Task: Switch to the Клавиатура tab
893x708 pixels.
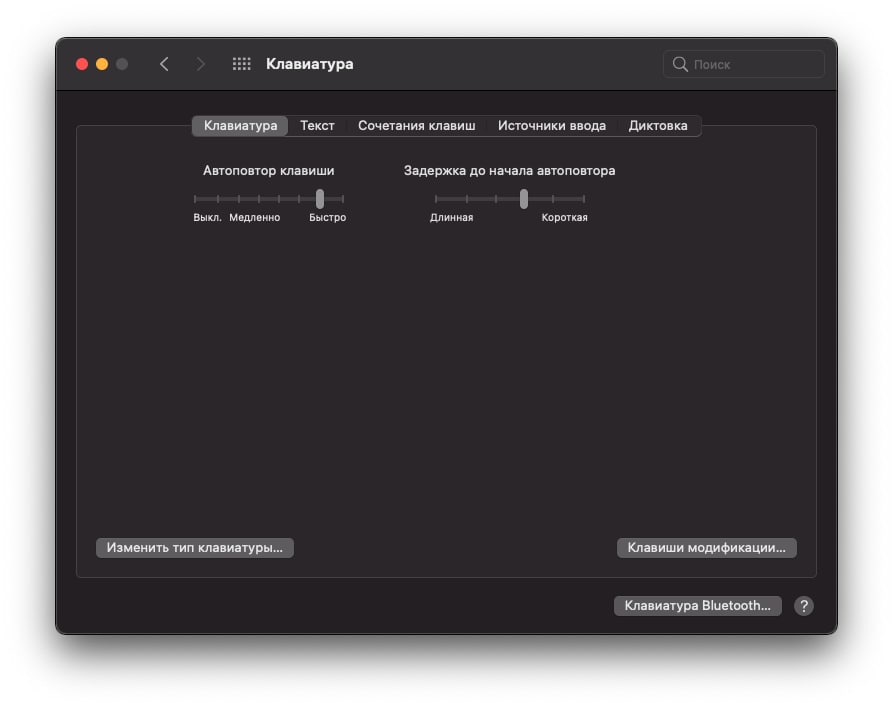Action: point(240,125)
